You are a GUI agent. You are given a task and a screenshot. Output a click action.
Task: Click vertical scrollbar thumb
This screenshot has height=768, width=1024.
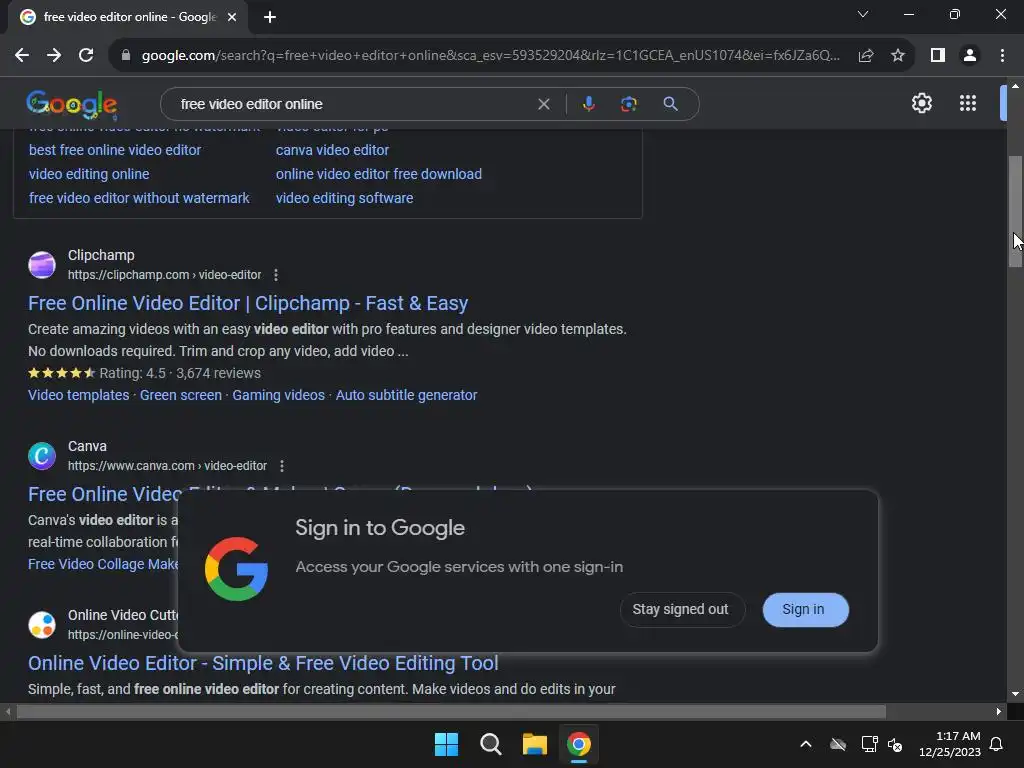click(1015, 212)
